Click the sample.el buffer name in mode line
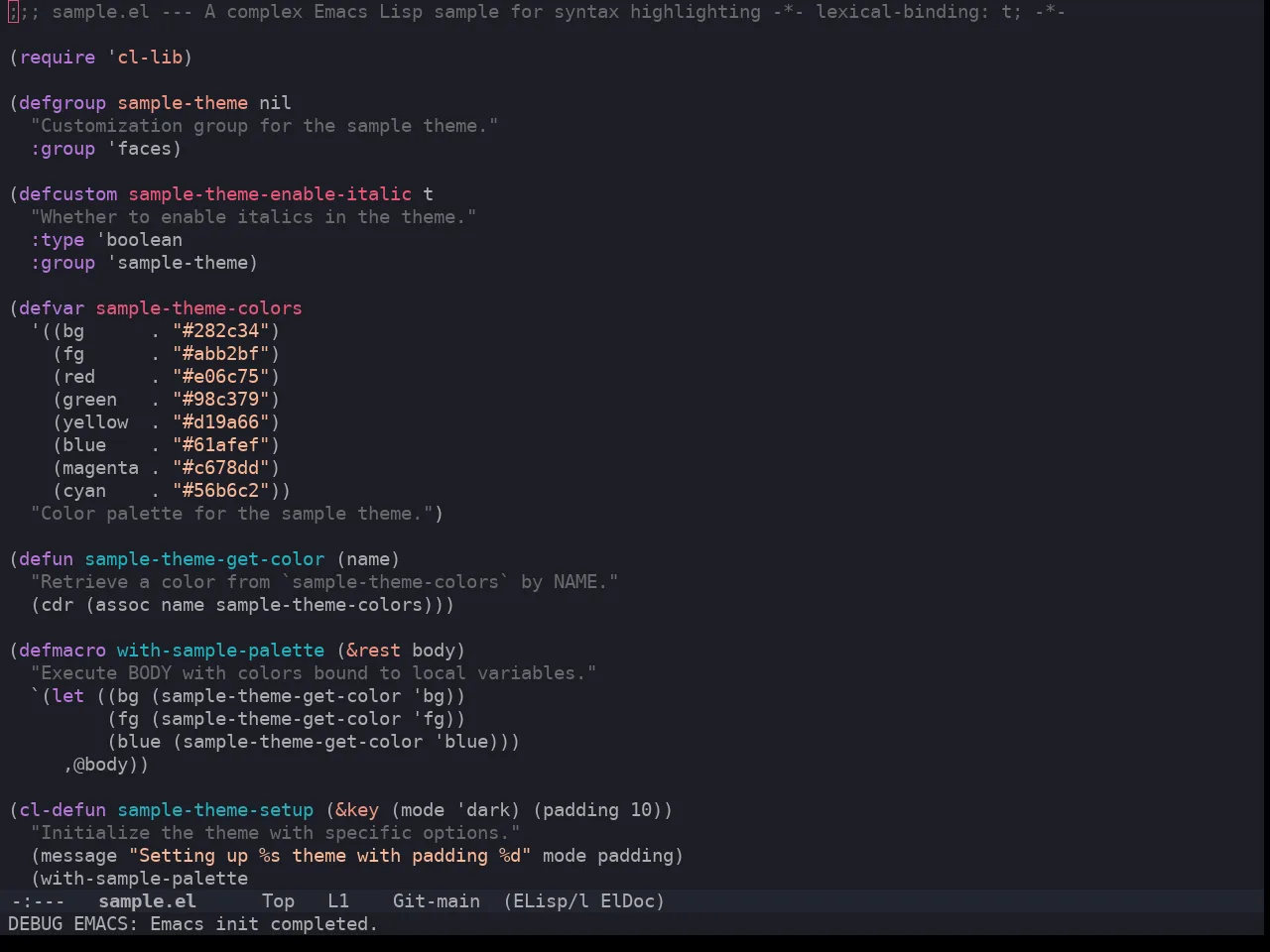The height and width of the screenshot is (952, 1270). (147, 901)
